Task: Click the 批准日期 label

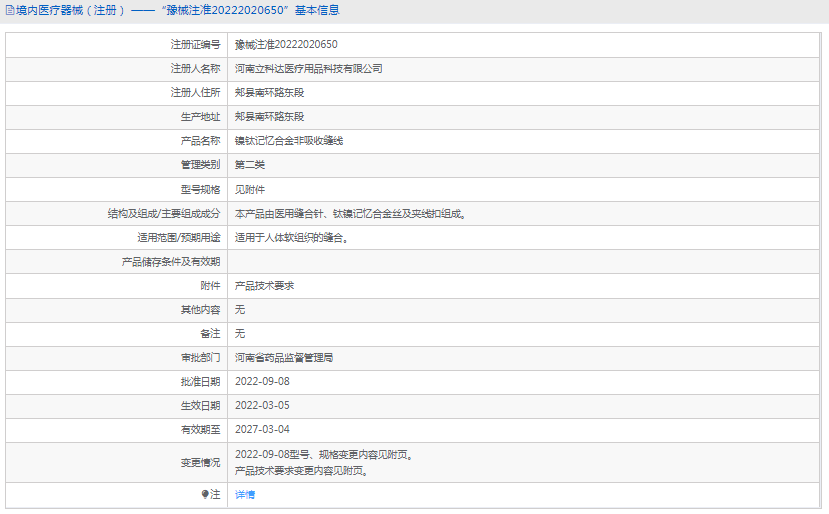Action: 200,382
